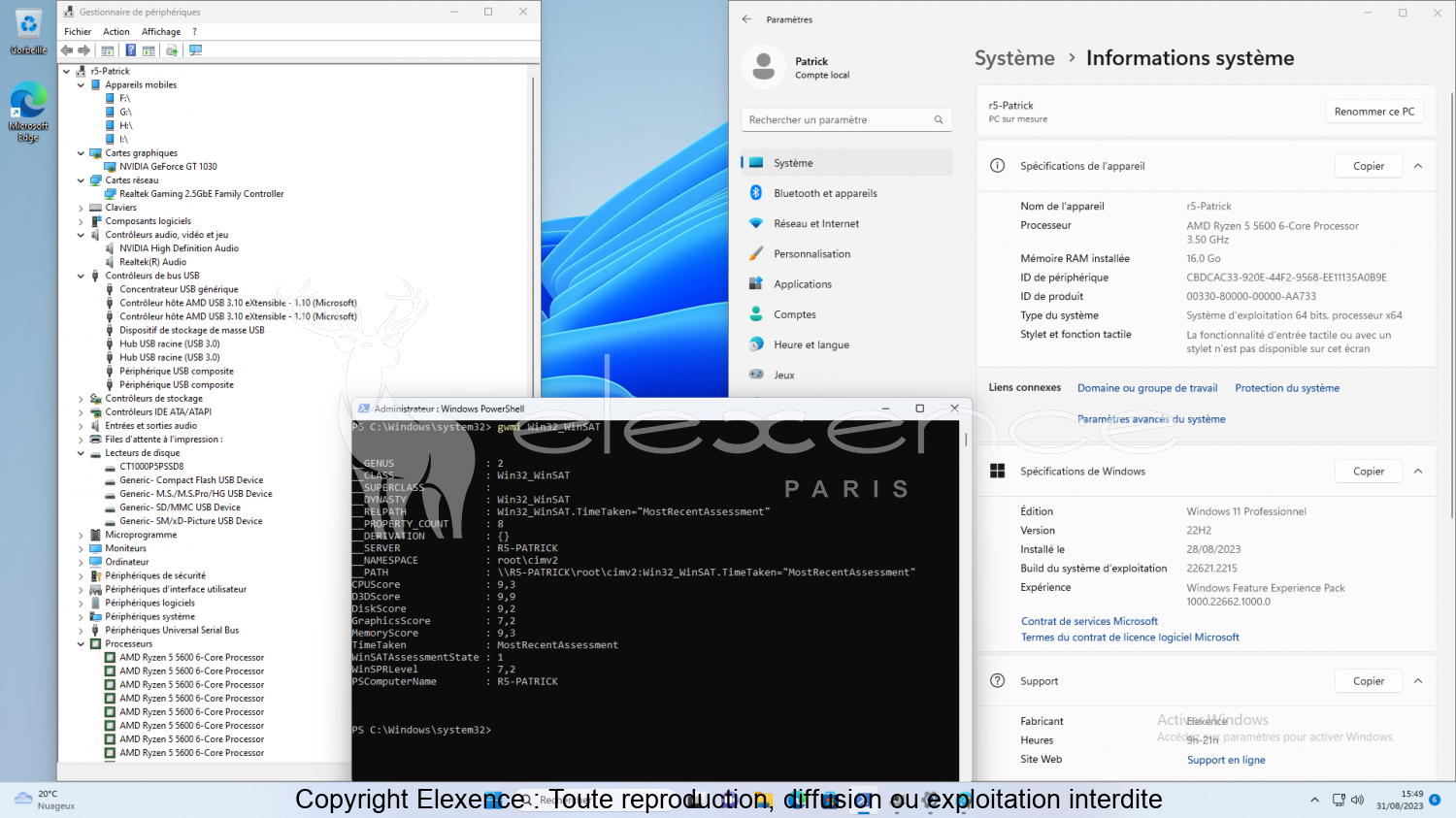Click the network icon in system tray
1456x818 pixels.
[1339, 801]
